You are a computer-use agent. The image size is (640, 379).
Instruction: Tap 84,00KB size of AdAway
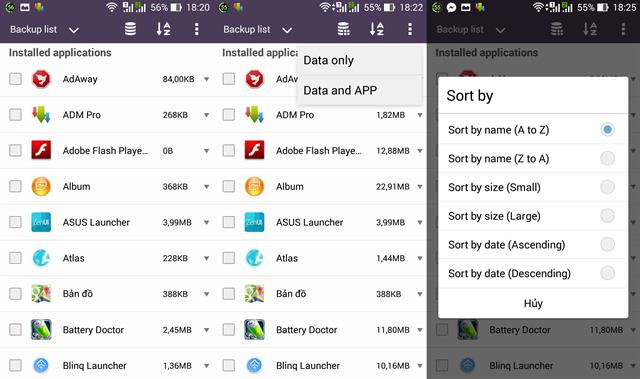pyautogui.click(x=178, y=79)
